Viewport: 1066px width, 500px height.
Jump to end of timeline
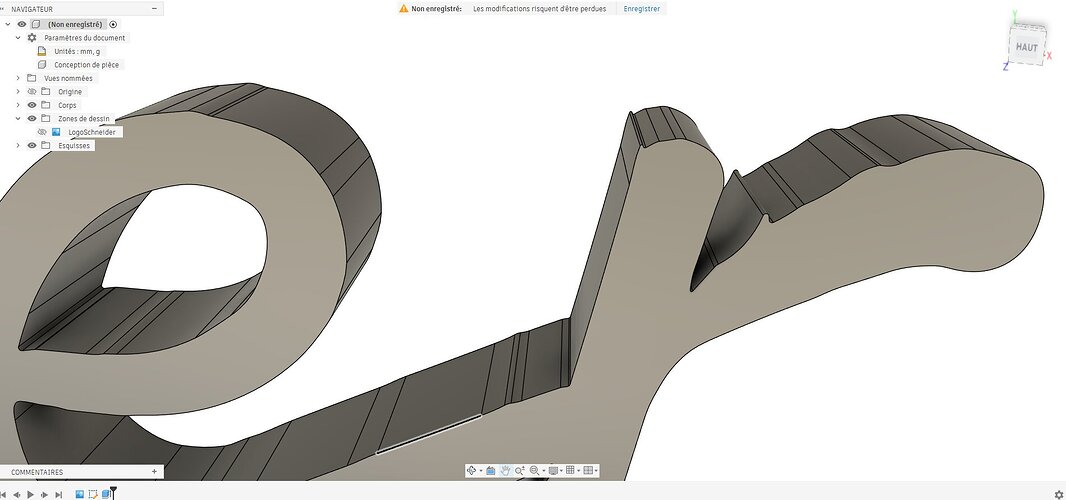58,495
